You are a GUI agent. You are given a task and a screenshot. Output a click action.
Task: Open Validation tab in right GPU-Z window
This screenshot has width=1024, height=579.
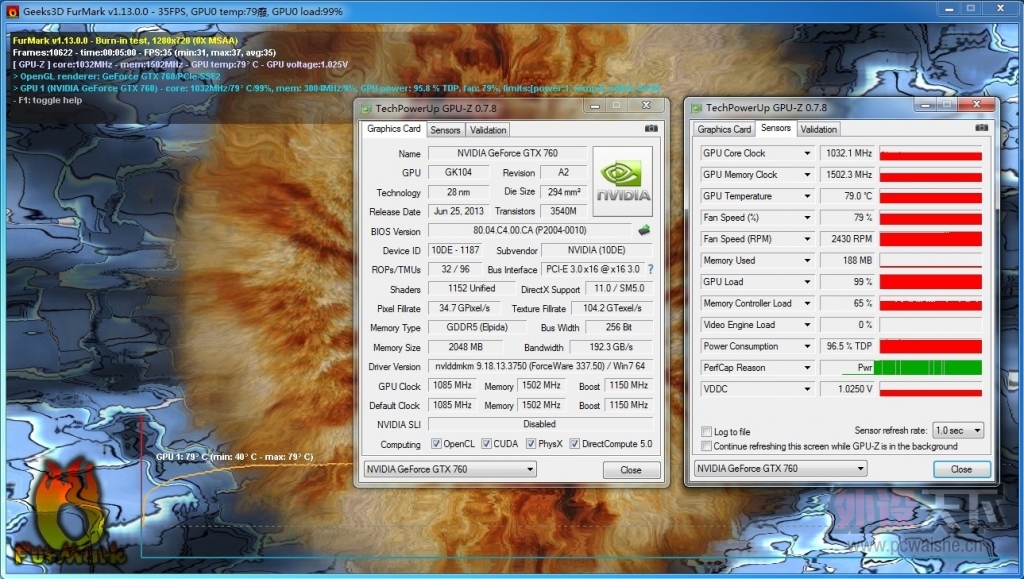click(818, 129)
